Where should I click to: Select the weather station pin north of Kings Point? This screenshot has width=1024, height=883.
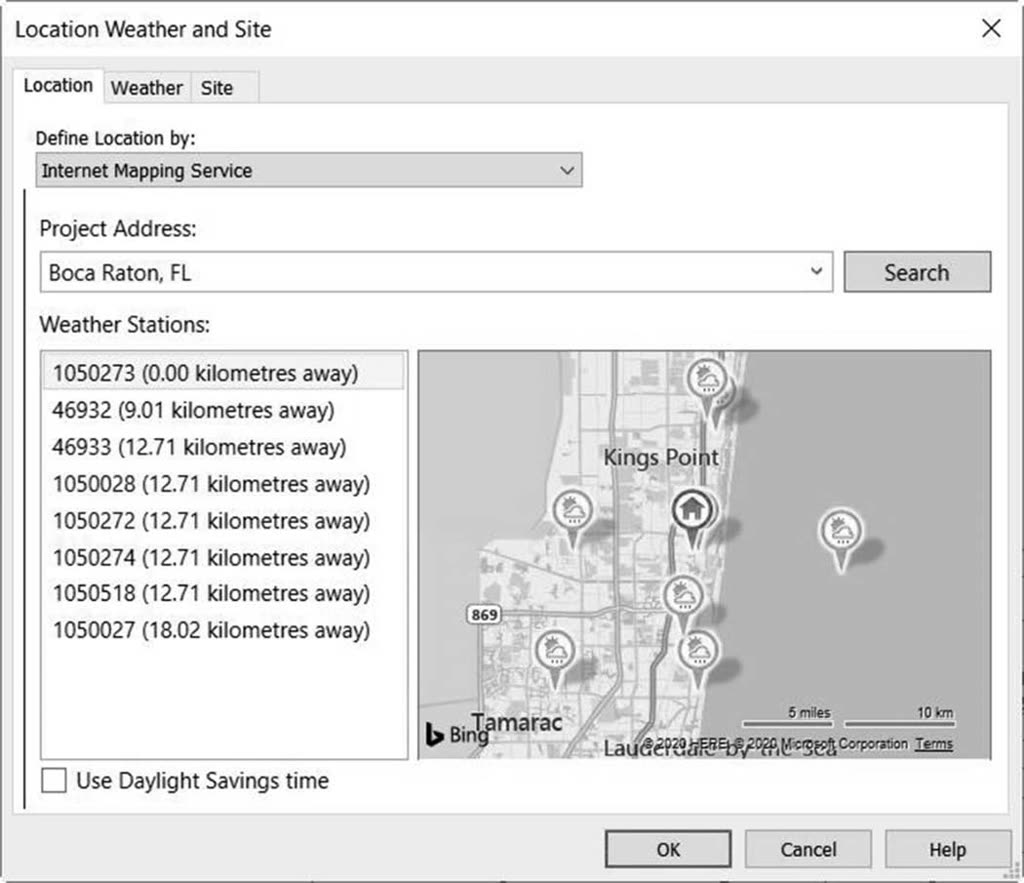707,380
